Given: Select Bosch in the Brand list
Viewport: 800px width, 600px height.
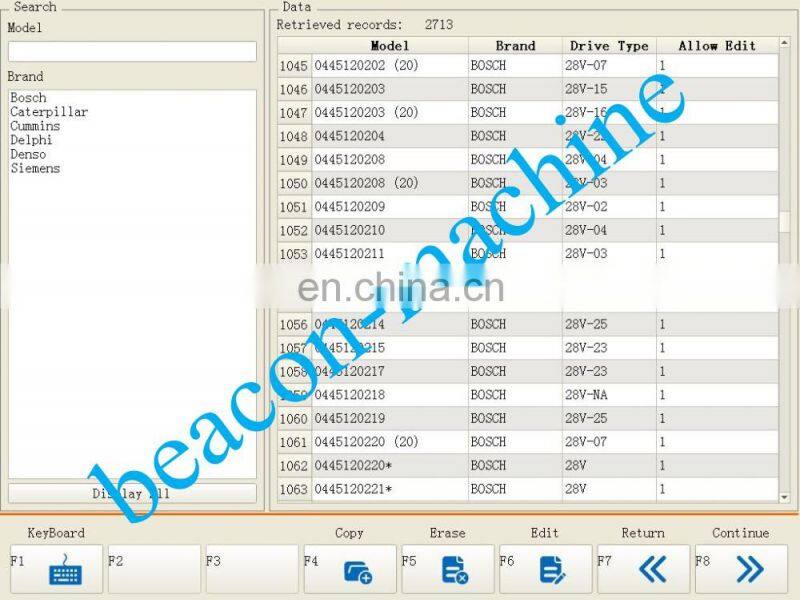Looking at the screenshot, I should click(x=29, y=98).
